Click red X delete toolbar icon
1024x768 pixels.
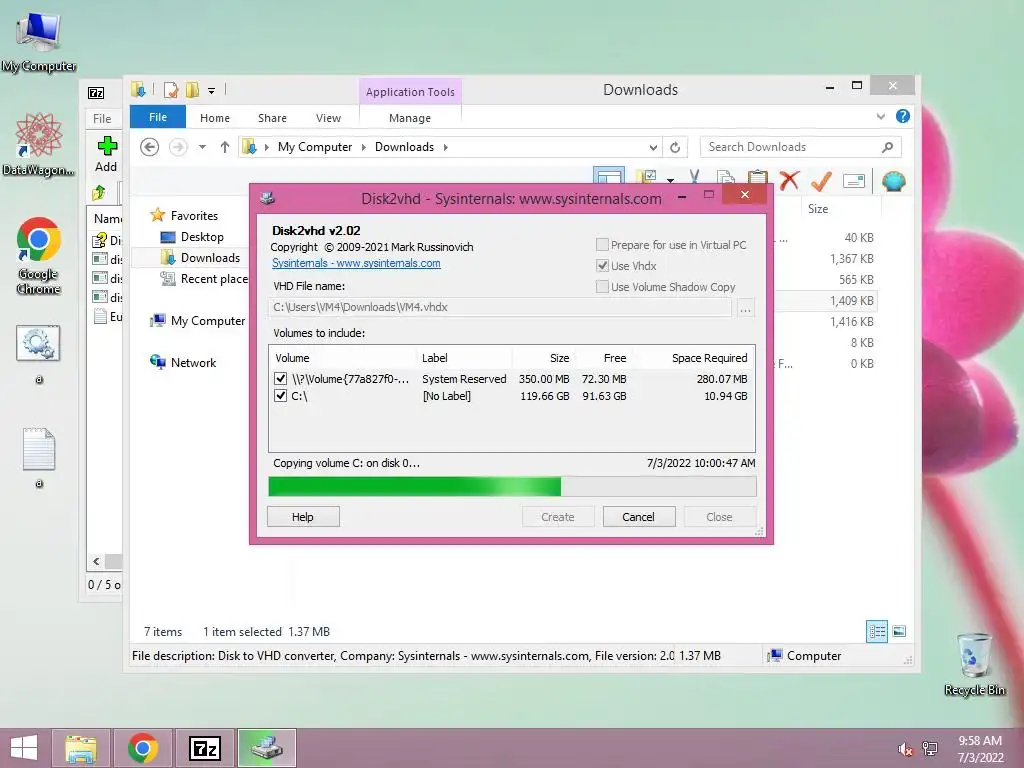coord(789,181)
